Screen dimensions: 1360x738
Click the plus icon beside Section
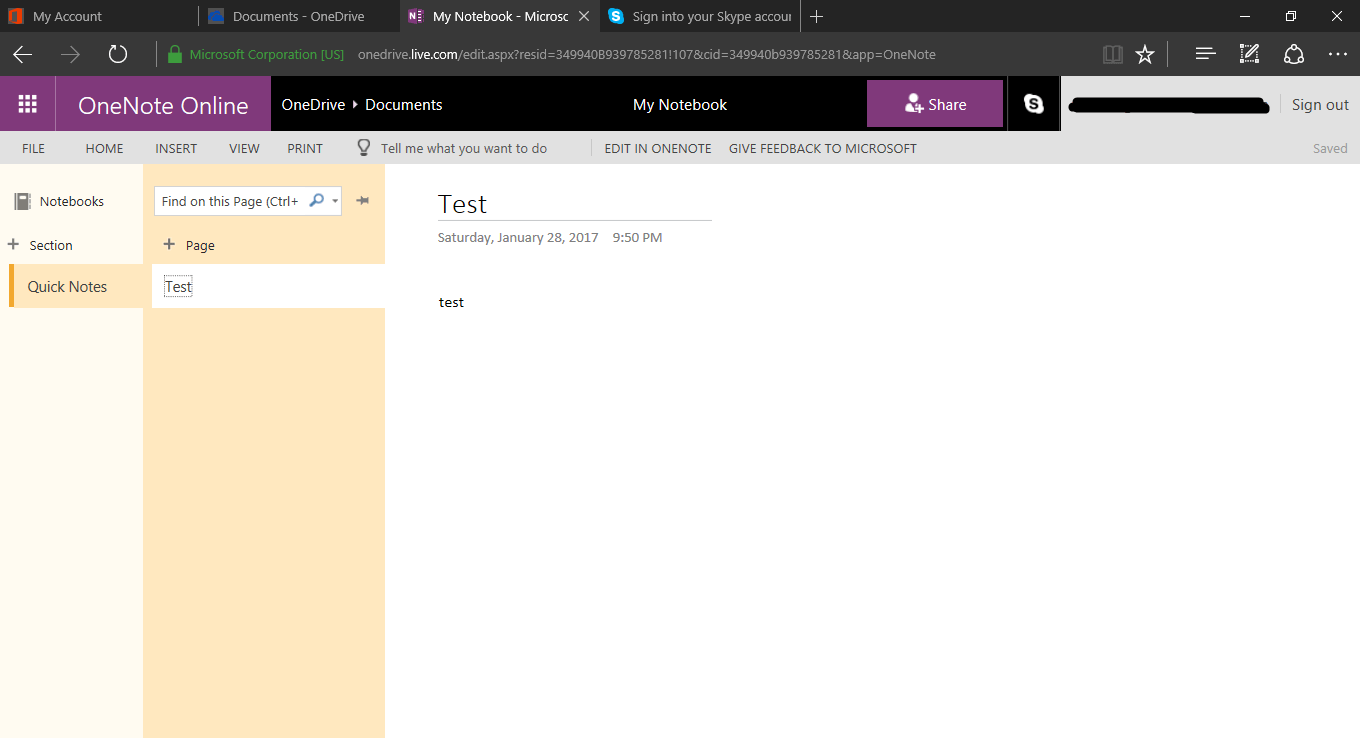[x=13, y=244]
